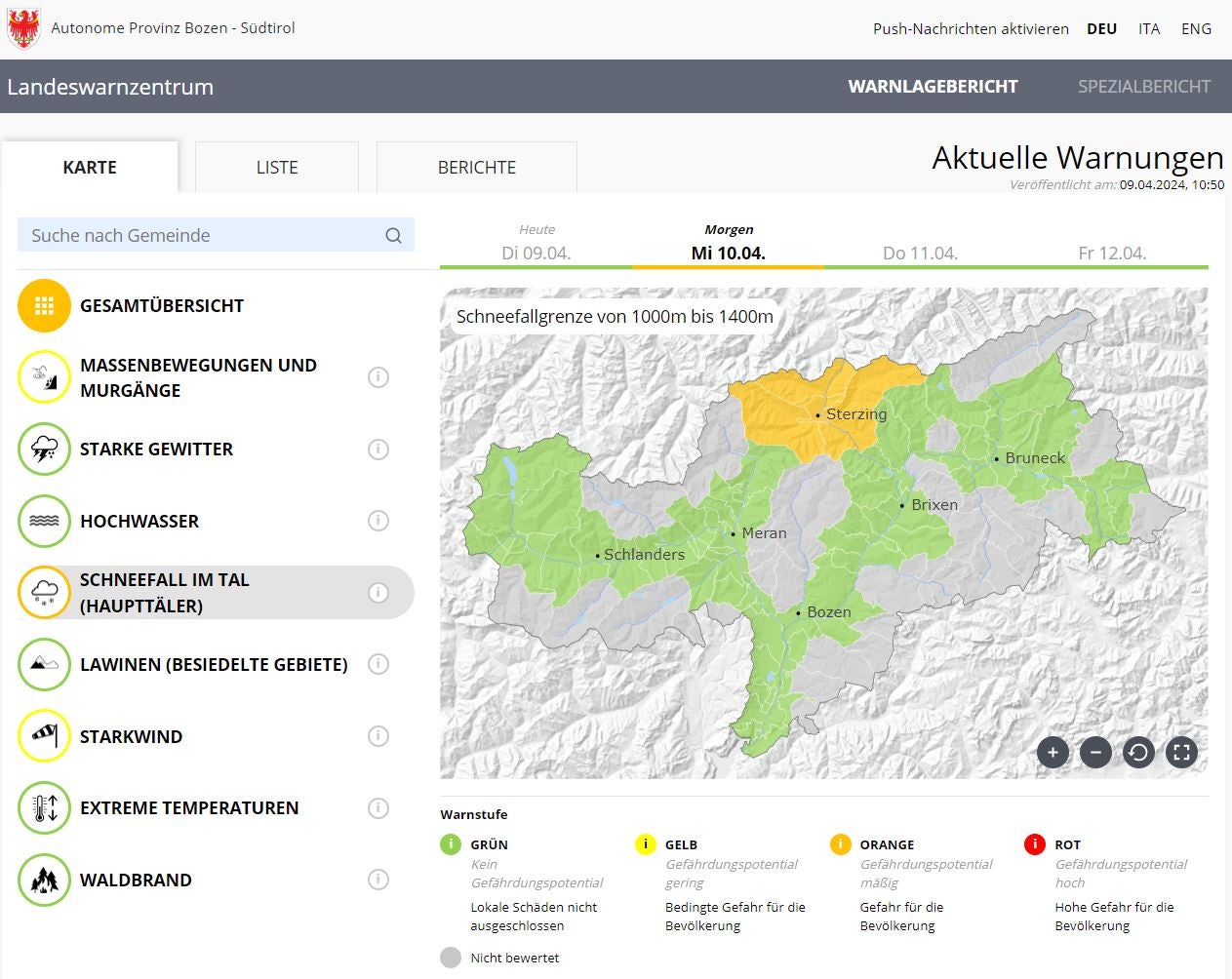Open the BERICHTE tab

tap(476, 168)
